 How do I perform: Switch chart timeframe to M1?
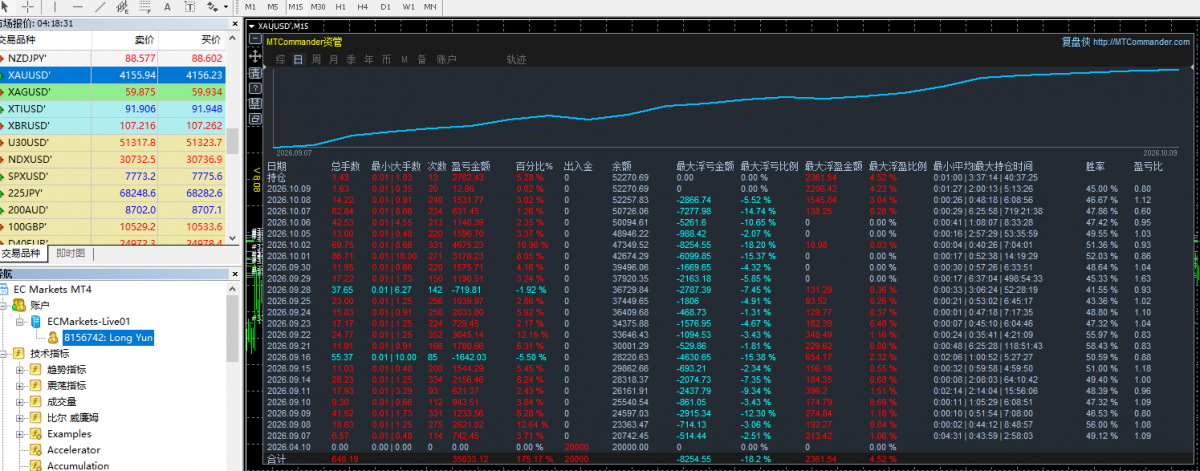click(x=250, y=7)
